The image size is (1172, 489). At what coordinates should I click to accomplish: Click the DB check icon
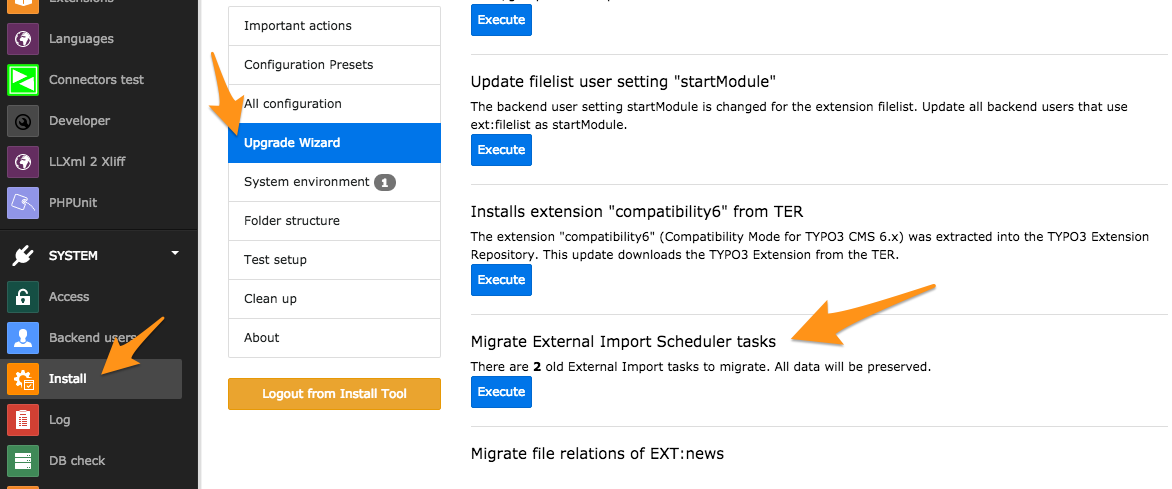coord(22,461)
